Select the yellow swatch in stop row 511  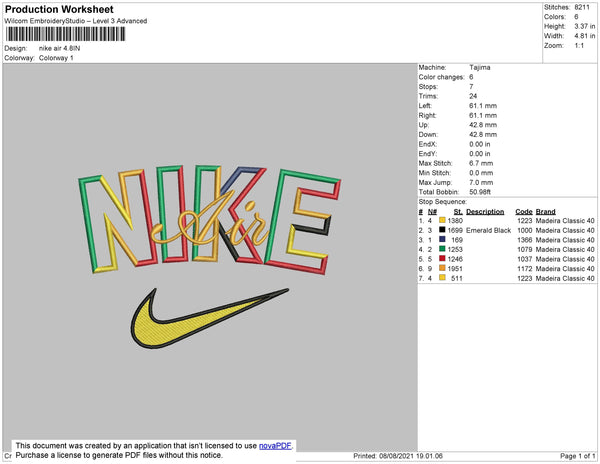(x=442, y=278)
